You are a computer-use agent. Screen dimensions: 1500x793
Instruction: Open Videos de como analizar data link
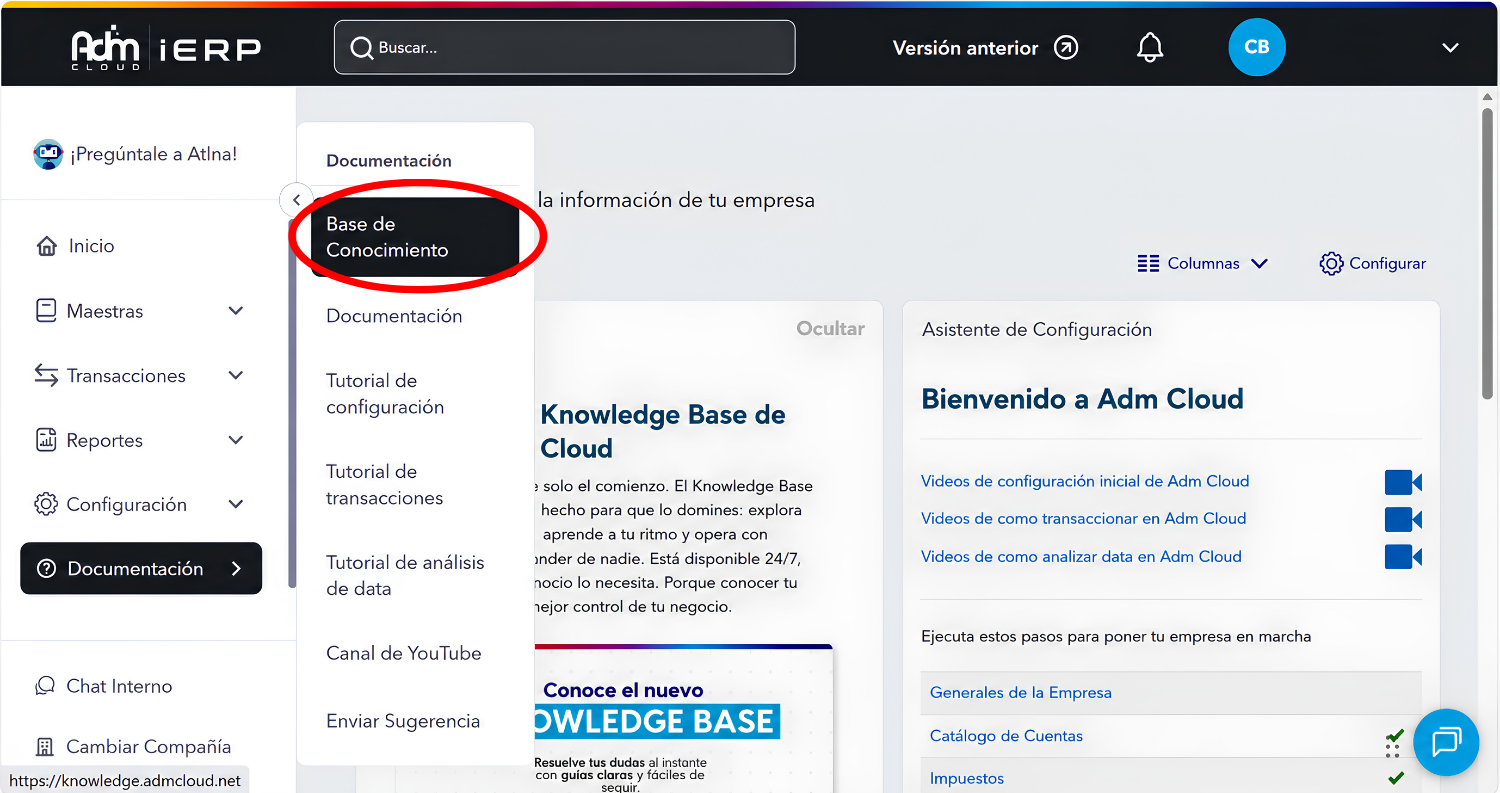point(1081,556)
